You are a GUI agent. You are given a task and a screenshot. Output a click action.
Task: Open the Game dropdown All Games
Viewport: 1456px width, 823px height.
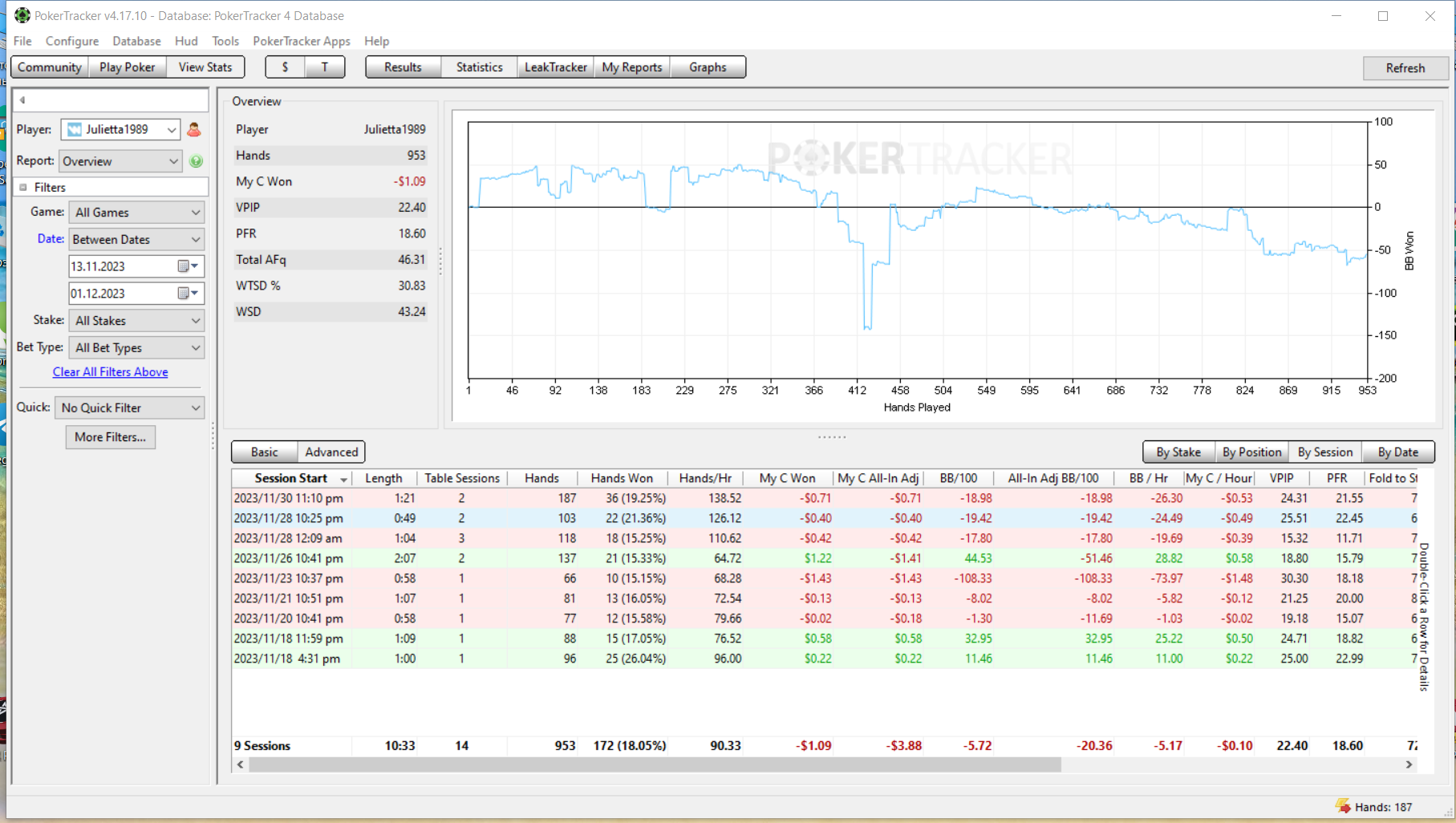pyautogui.click(x=136, y=213)
